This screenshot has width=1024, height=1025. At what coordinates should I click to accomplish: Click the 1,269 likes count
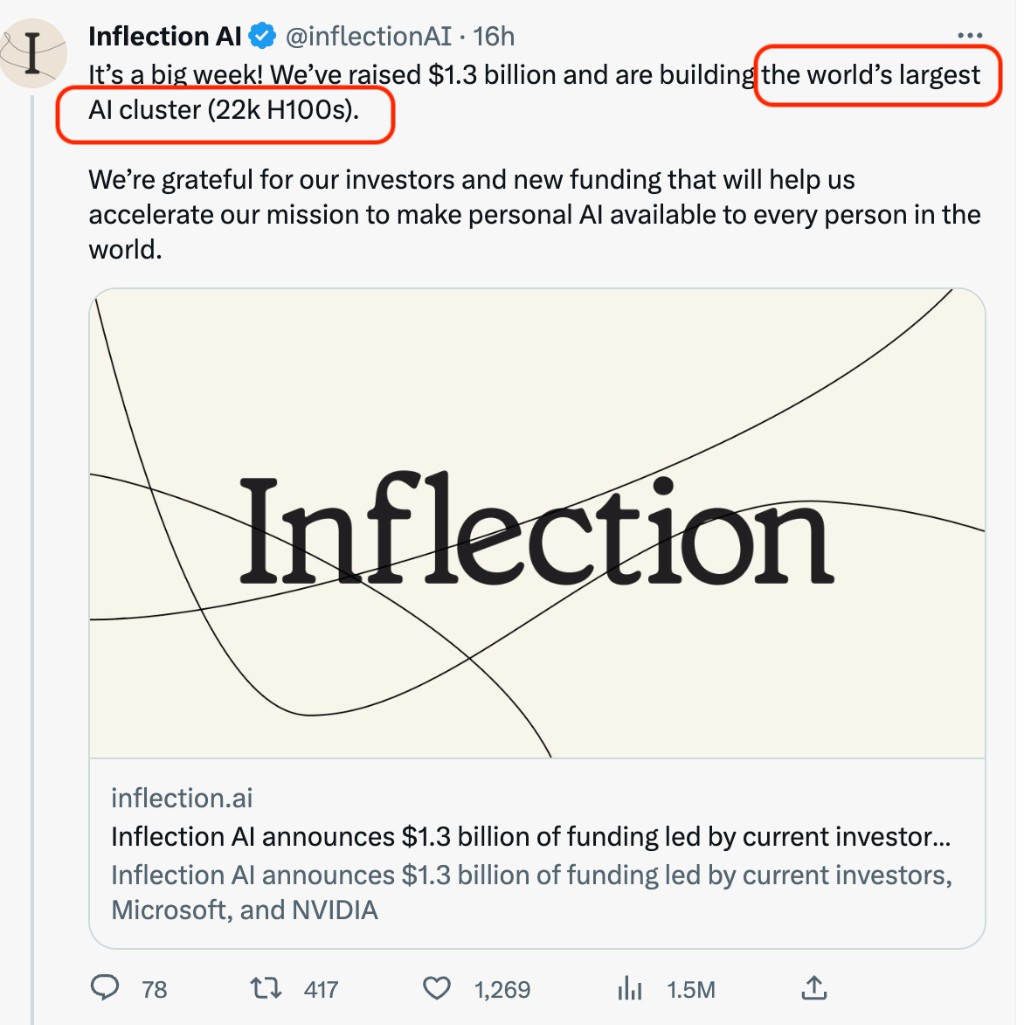tap(502, 990)
